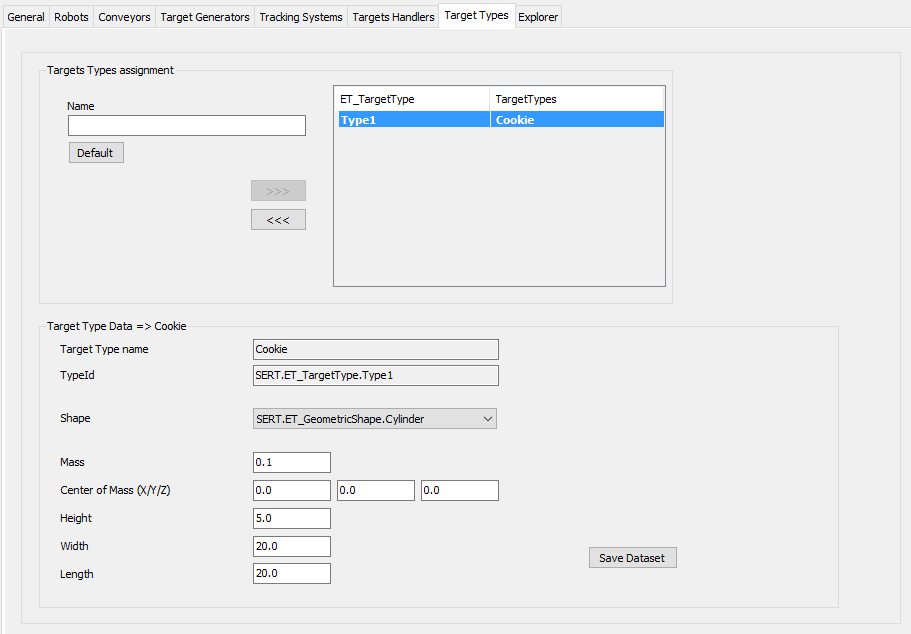Switch to Targets Handlers tab
911x634 pixels.
pyautogui.click(x=393, y=17)
